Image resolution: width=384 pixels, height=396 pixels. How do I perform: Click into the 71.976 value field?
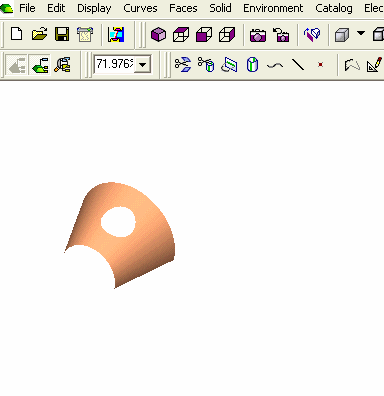point(115,64)
